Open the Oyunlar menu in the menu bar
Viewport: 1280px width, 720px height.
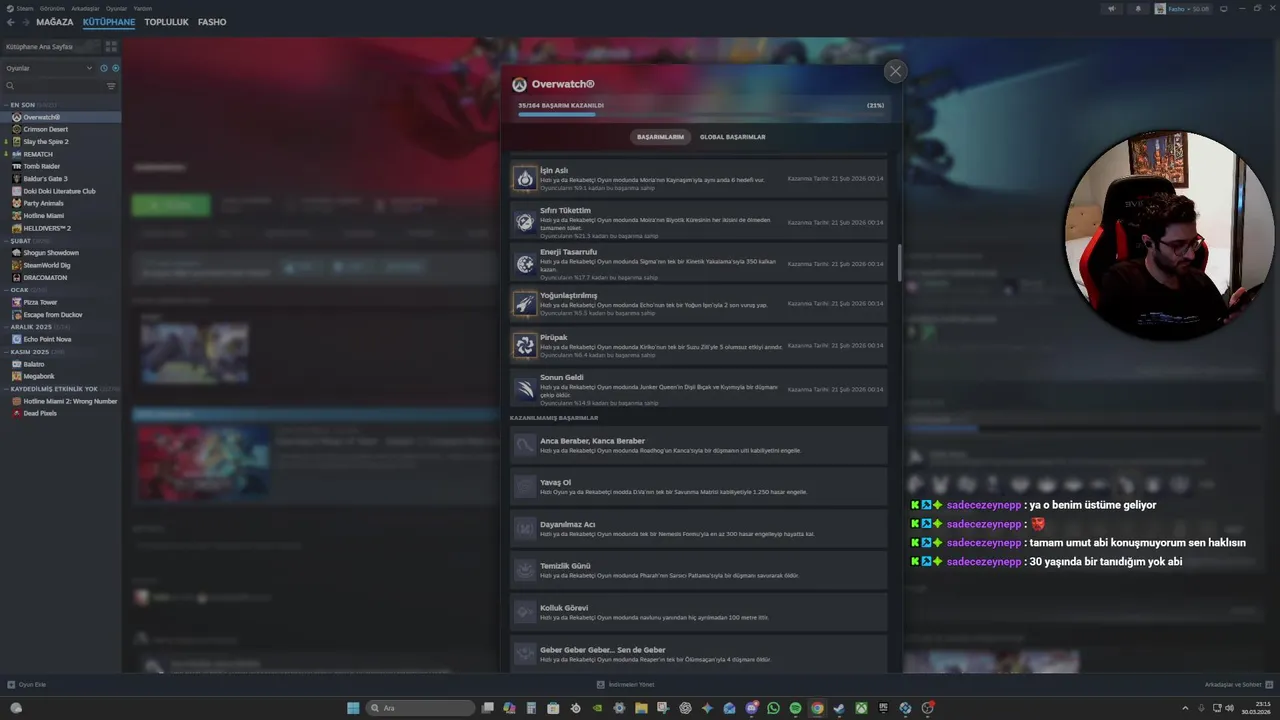pyautogui.click(x=116, y=8)
